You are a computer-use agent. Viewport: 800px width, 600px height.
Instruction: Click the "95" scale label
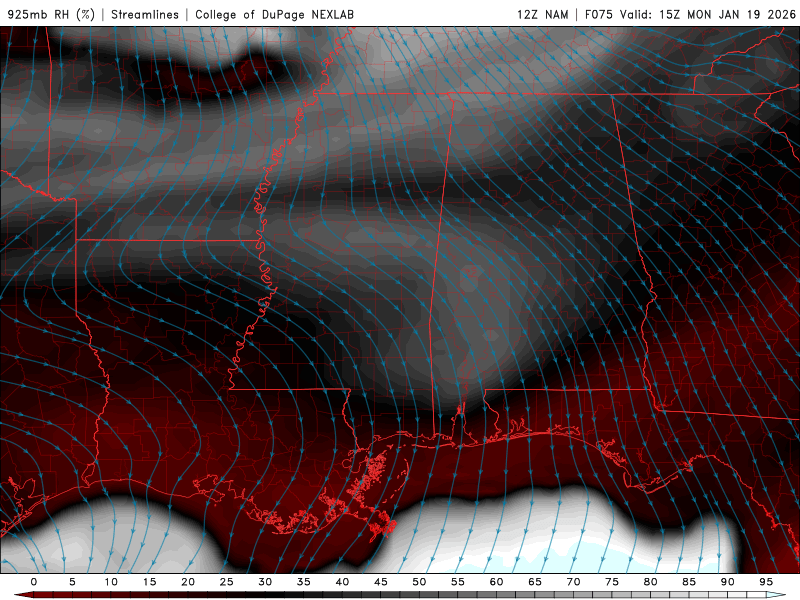(x=766, y=582)
